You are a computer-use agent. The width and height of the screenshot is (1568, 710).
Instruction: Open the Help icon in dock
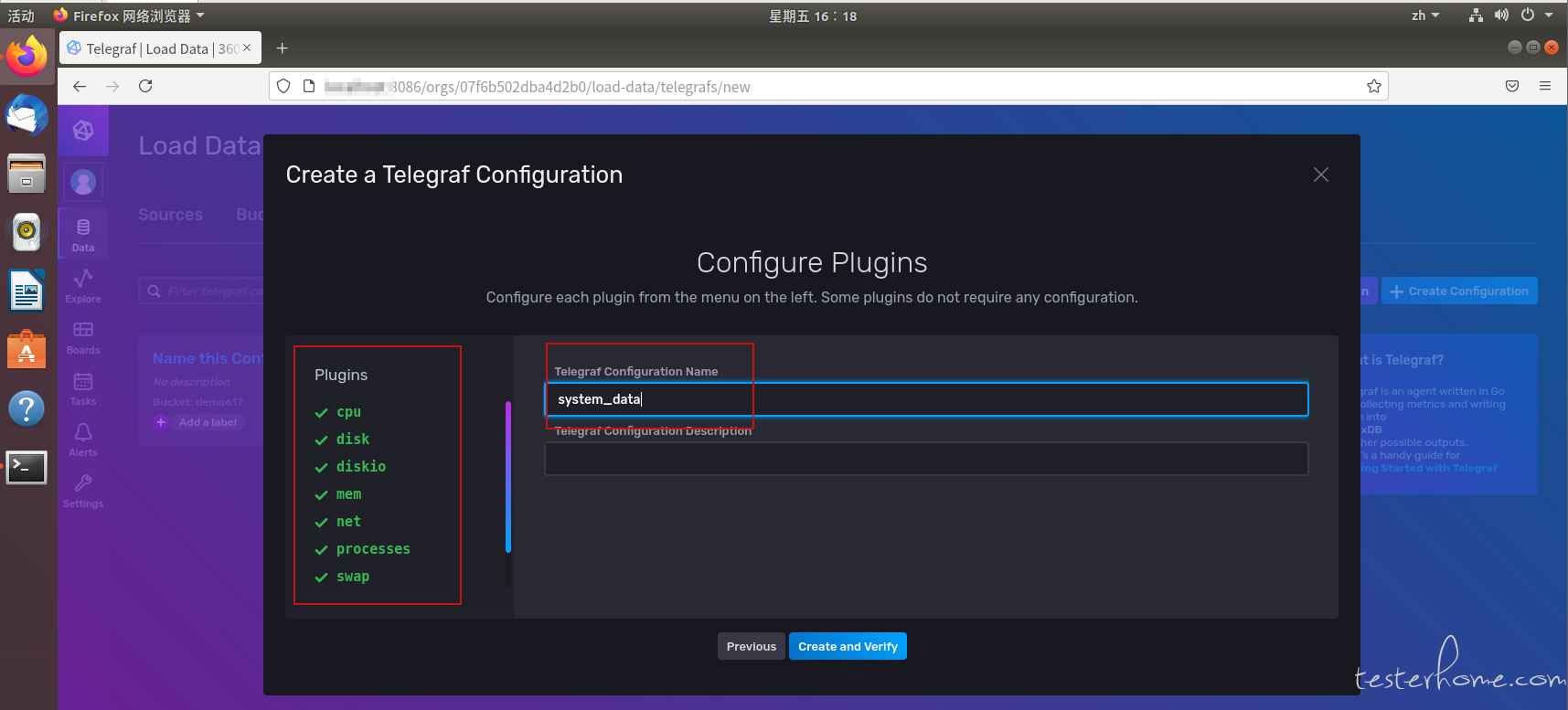pos(27,408)
